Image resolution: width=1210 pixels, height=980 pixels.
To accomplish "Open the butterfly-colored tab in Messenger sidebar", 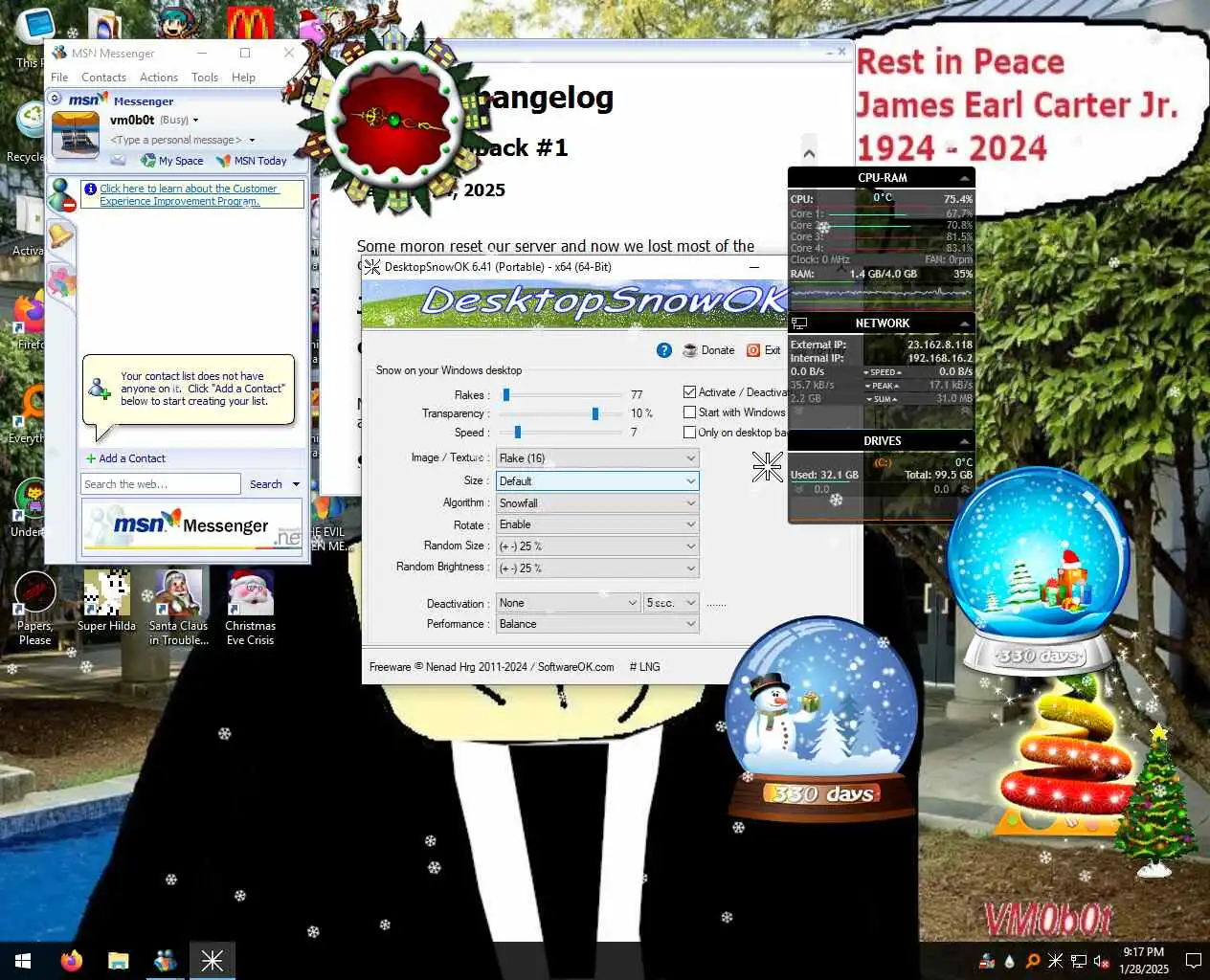I will [x=61, y=279].
